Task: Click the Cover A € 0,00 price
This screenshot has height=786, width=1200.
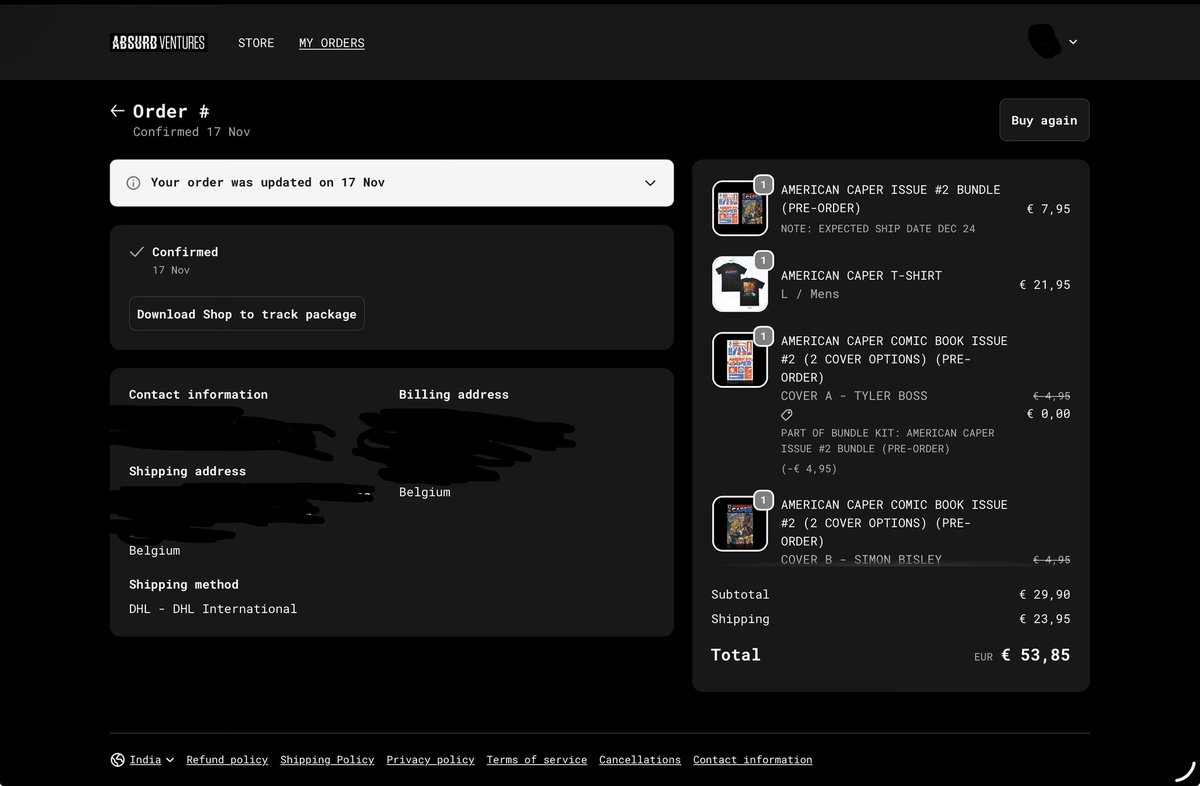Action: pos(1049,414)
